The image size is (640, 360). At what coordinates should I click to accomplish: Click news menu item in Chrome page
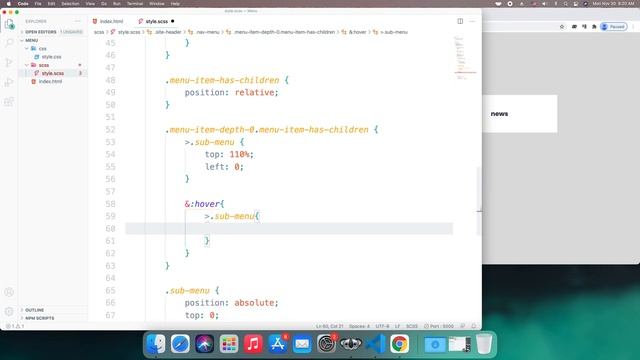pyautogui.click(x=499, y=114)
